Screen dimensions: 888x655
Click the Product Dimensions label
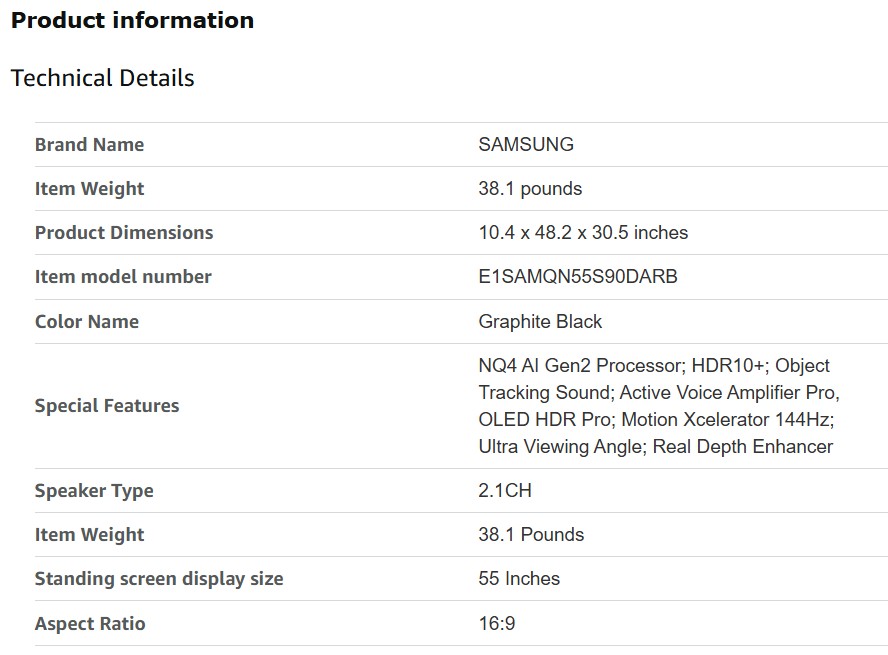click(x=124, y=233)
